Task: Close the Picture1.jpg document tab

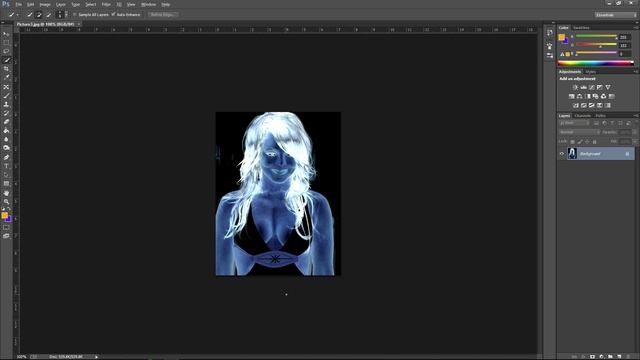Action: point(79,24)
